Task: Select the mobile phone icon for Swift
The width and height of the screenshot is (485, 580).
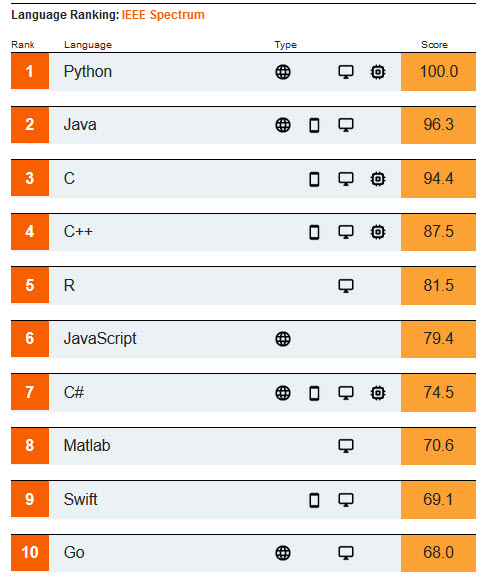Action: coord(314,500)
